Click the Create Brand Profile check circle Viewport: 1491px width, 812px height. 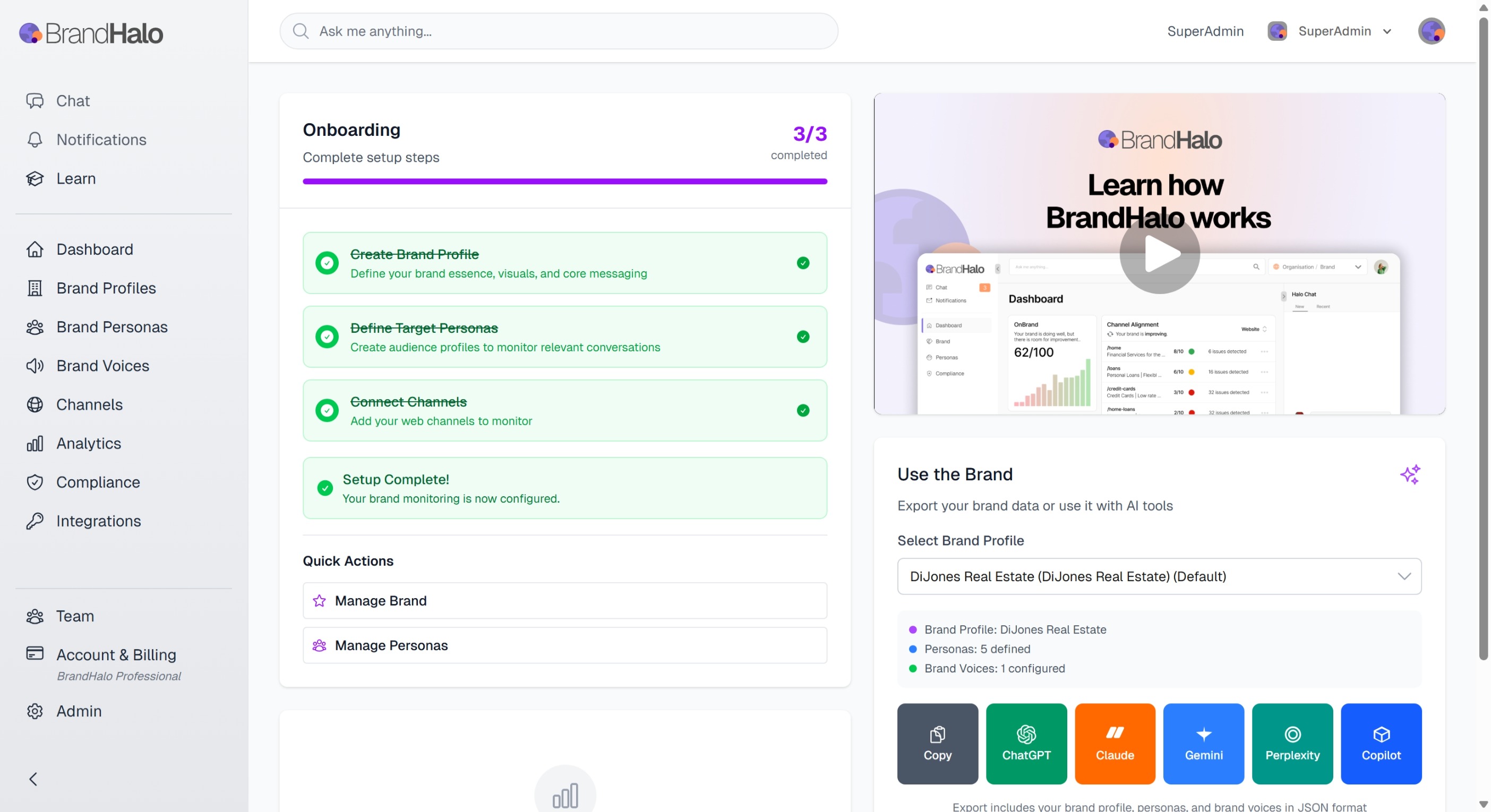point(327,263)
